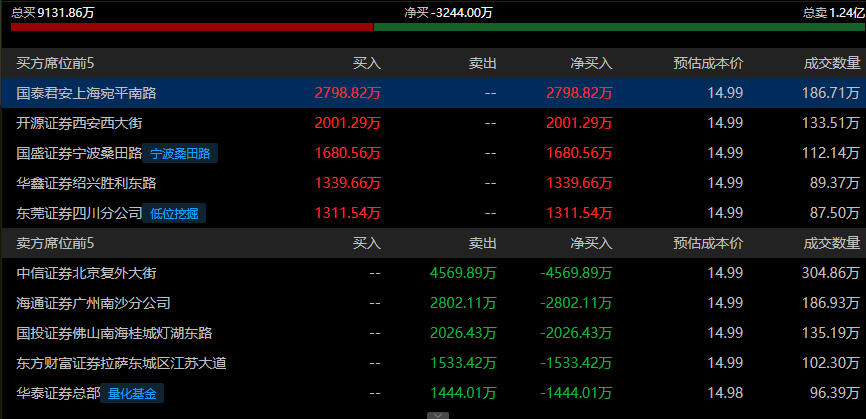Viewport: 866px width, 419px height.
Task: Click 成交数量 header in buyer table
Action: coord(832,63)
